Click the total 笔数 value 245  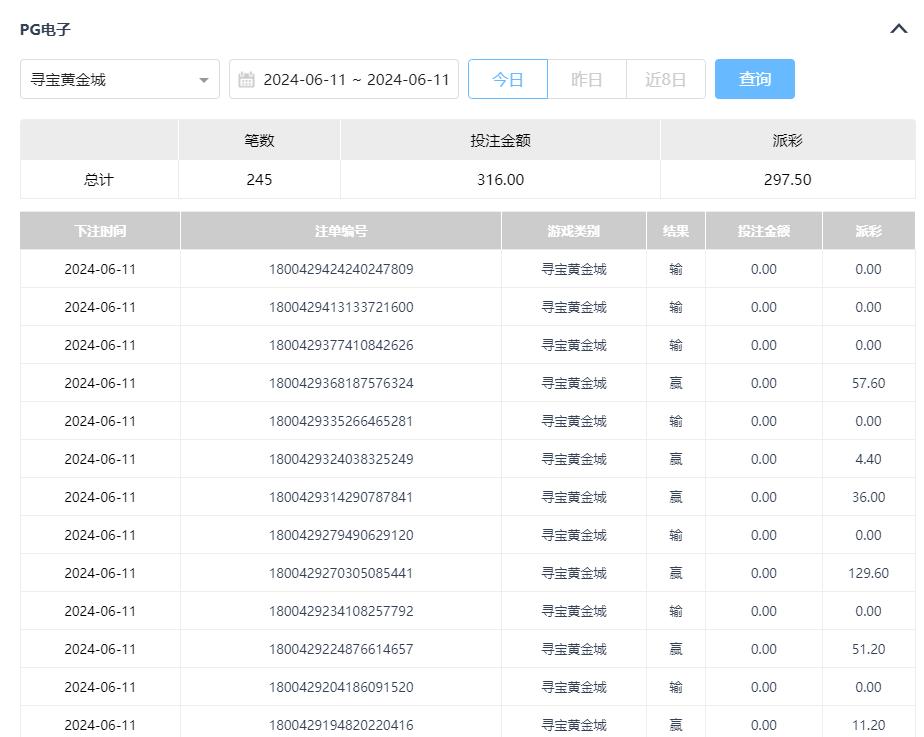point(259,180)
